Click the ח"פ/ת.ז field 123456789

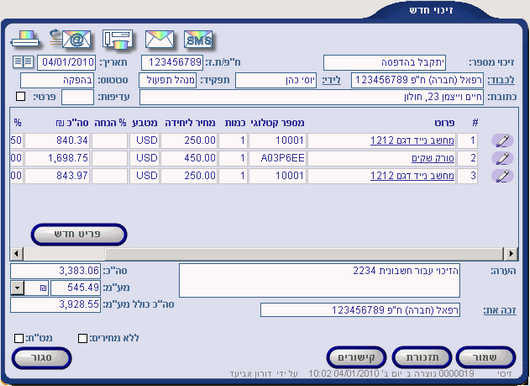pos(172,63)
